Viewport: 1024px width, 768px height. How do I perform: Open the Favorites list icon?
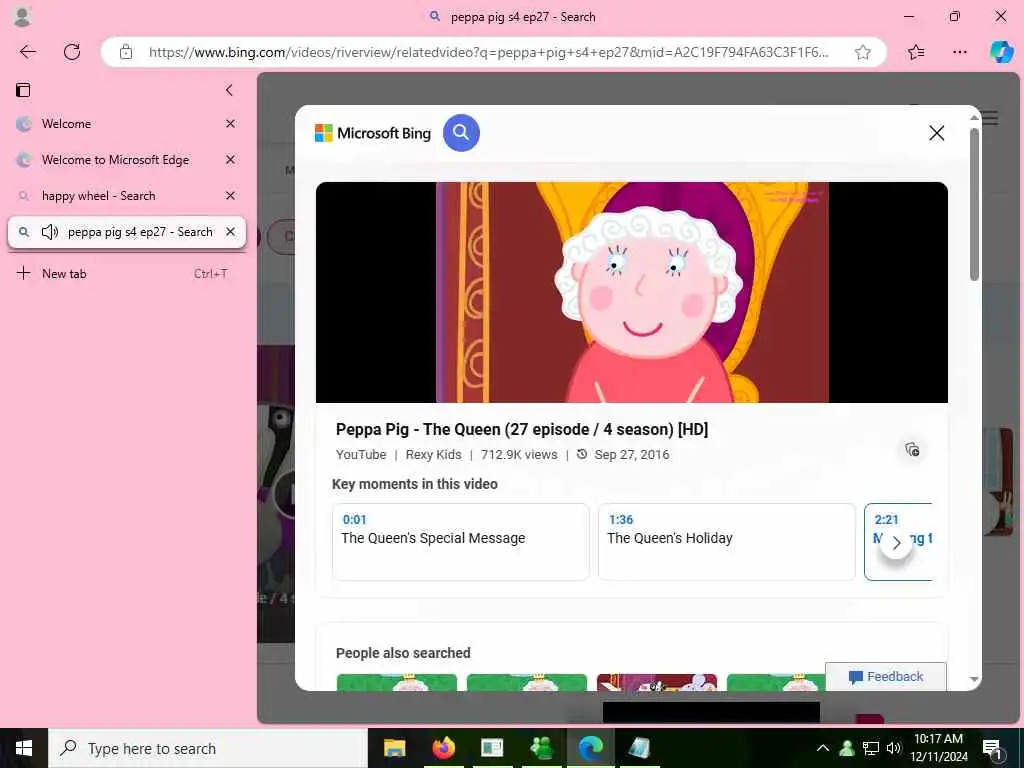pyautogui.click(x=916, y=52)
